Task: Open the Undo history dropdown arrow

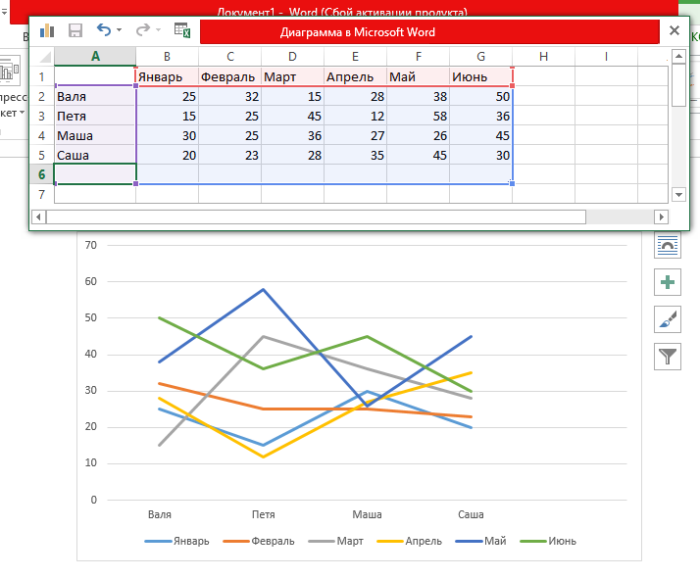Action: [x=119, y=30]
